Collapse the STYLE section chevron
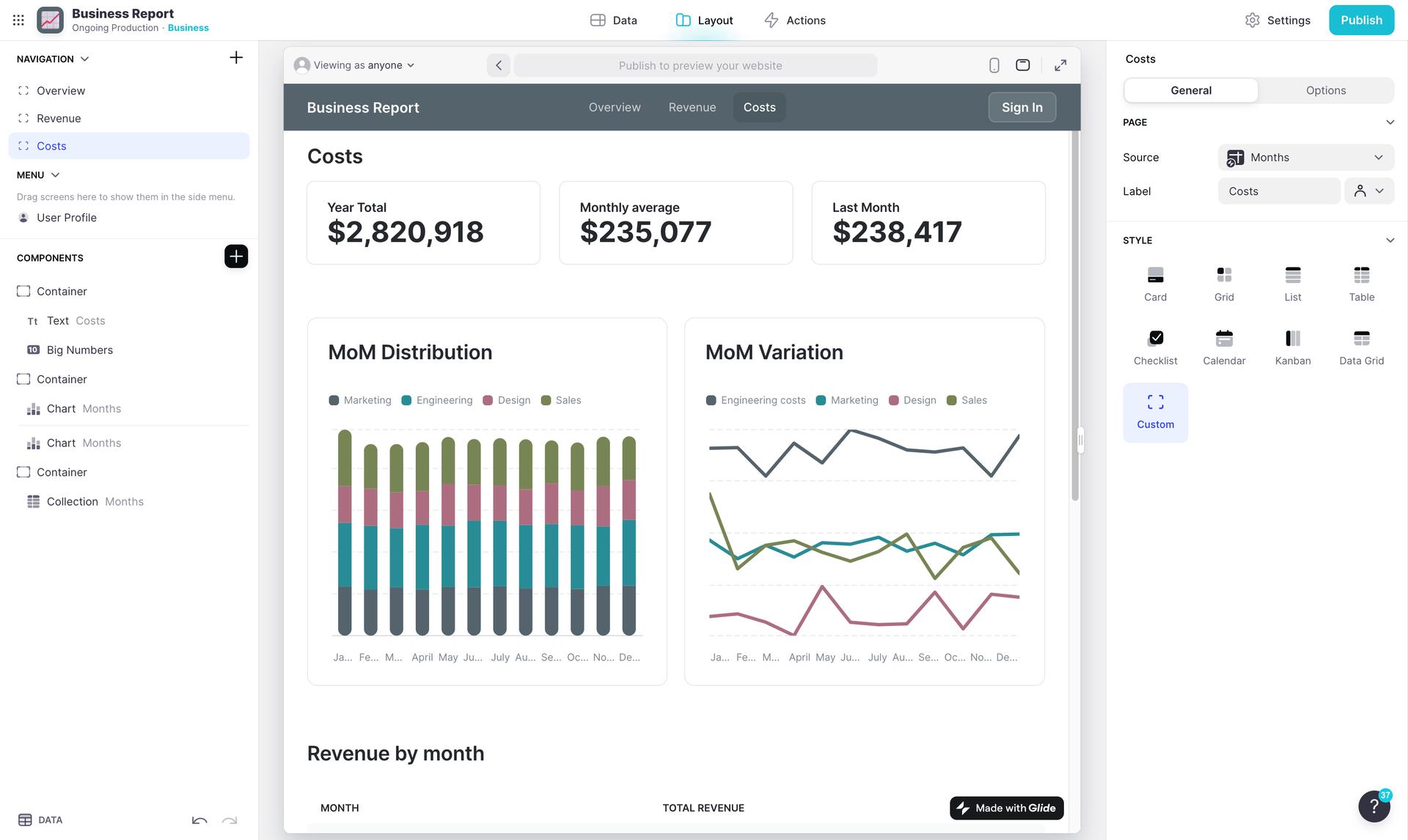 pyautogui.click(x=1389, y=240)
